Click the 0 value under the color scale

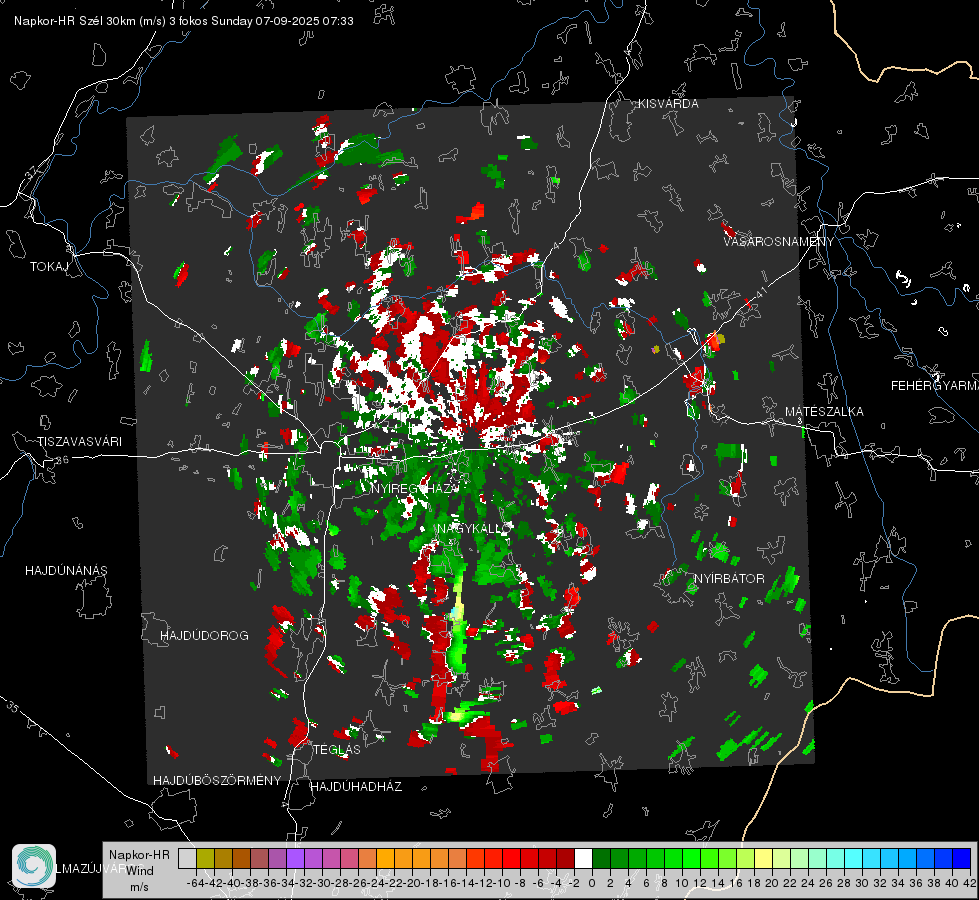click(592, 883)
